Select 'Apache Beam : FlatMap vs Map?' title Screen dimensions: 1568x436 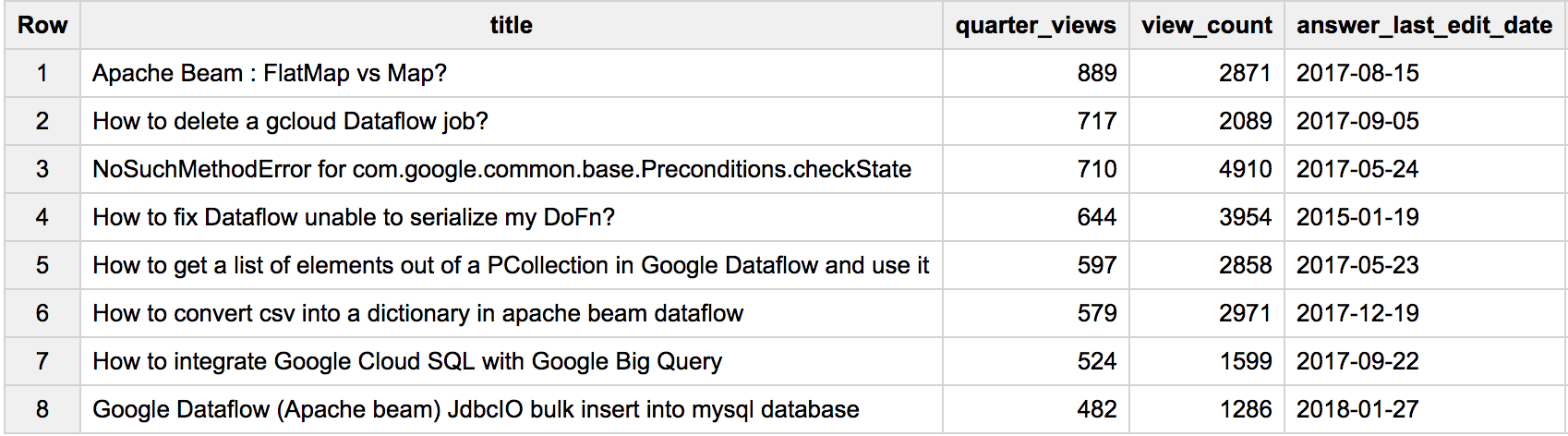click(270, 73)
